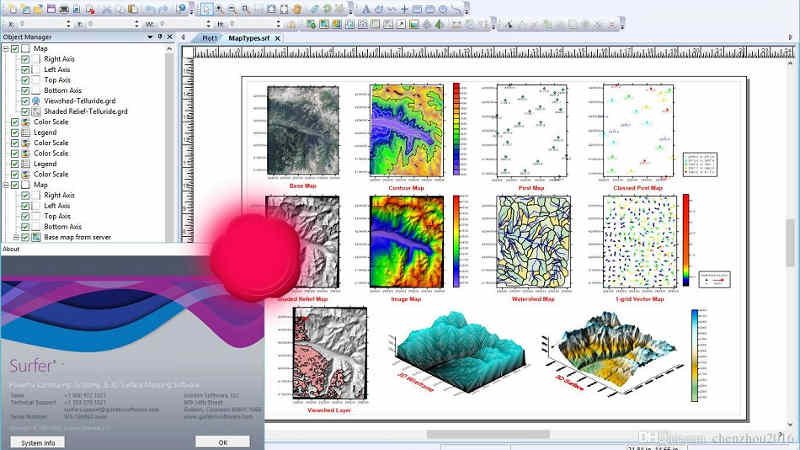Image resolution: width=800 pixels, height=450 pixels.
Task: Click the Base map from server layer icon
Action: [36, 237]
